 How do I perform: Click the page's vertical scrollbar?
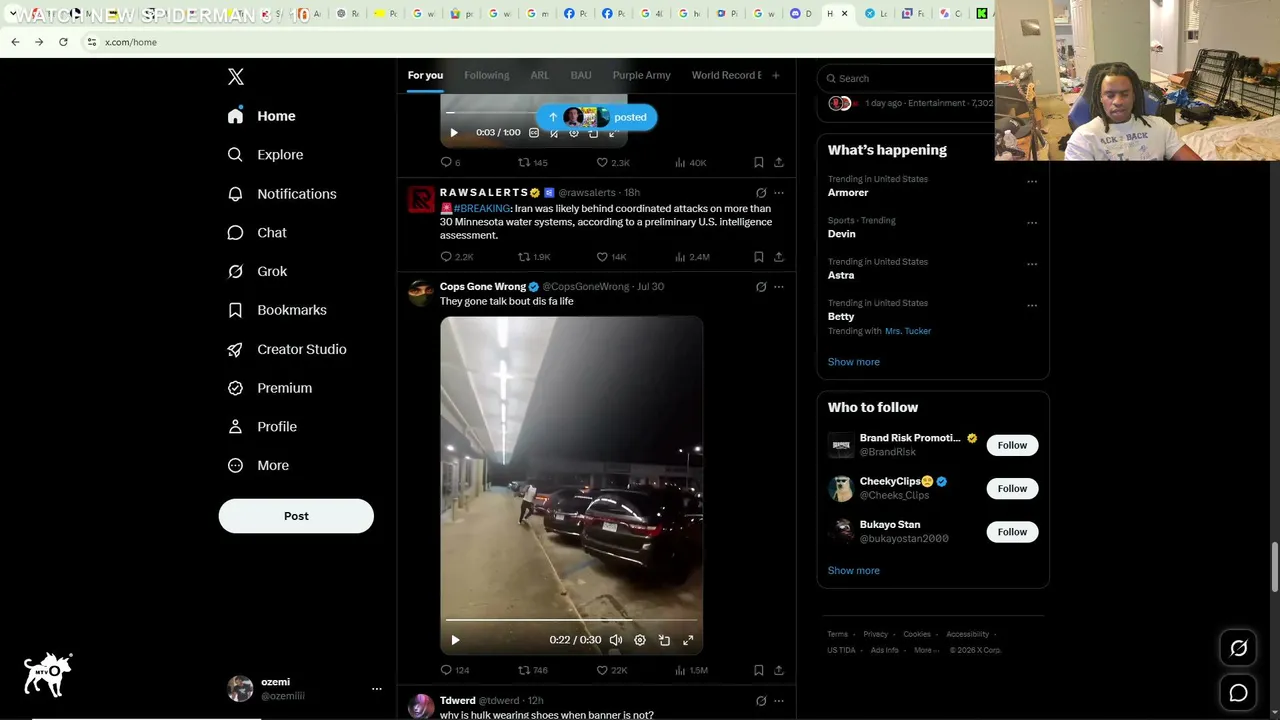pyautogui.click(x=1275, y=567)
